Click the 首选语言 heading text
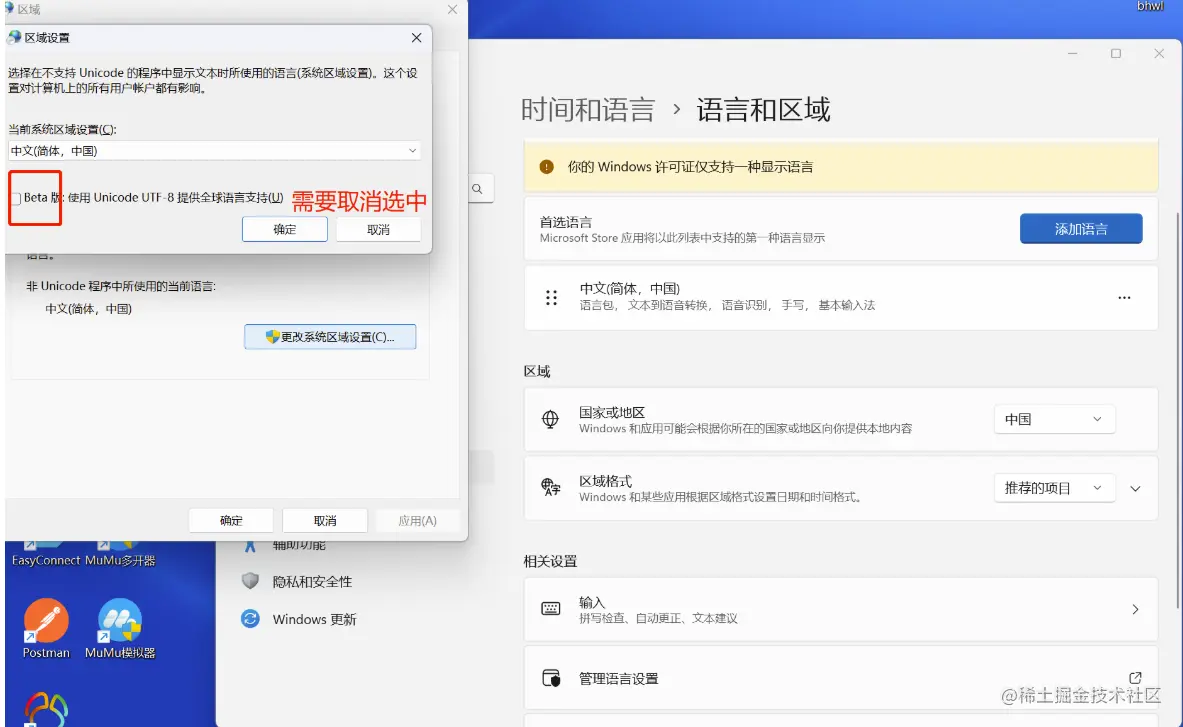Viewport: 1183px width, 727px height. pos(566,222)
